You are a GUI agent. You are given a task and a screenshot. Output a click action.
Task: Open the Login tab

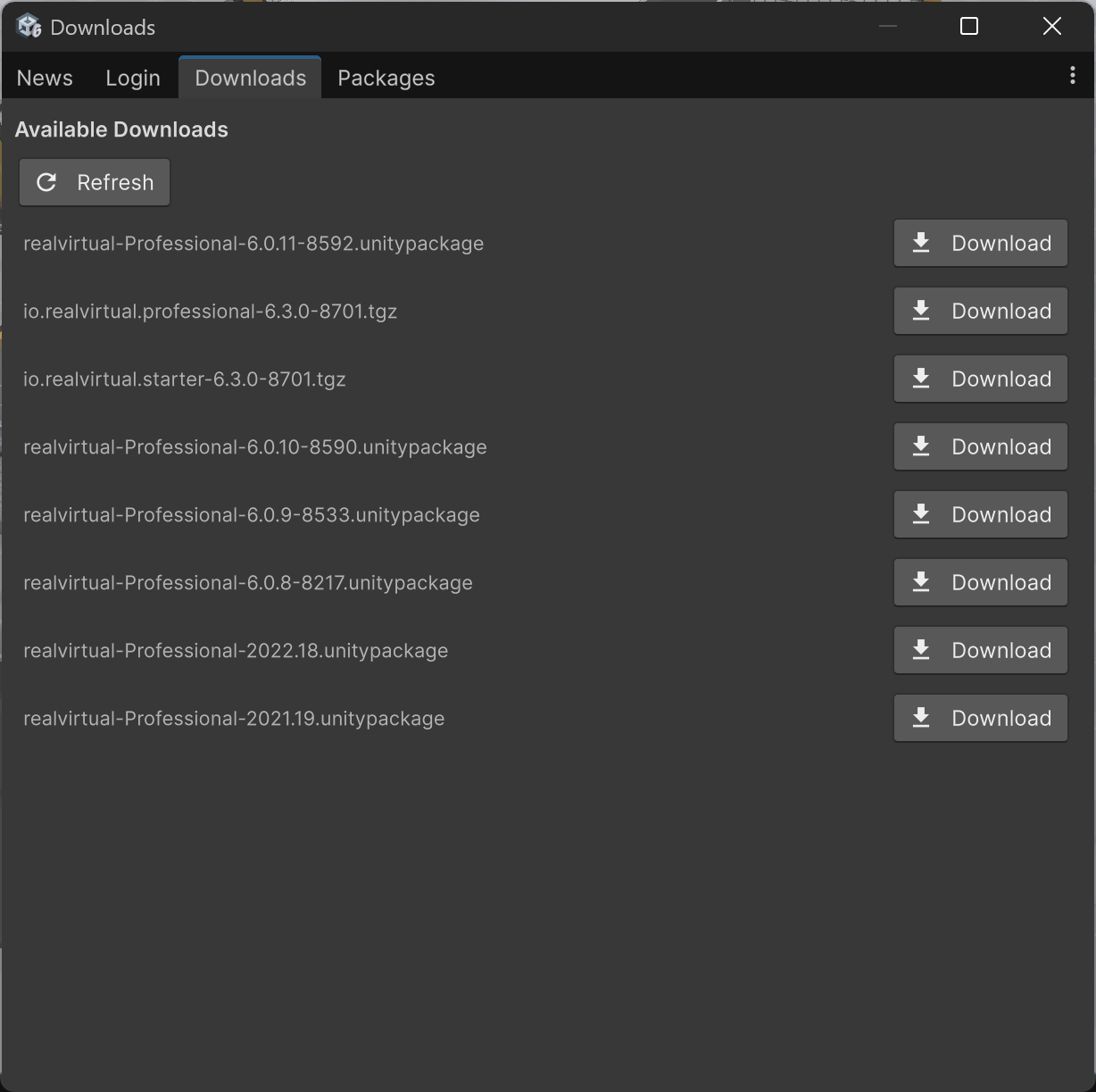[x=133, y=79]
